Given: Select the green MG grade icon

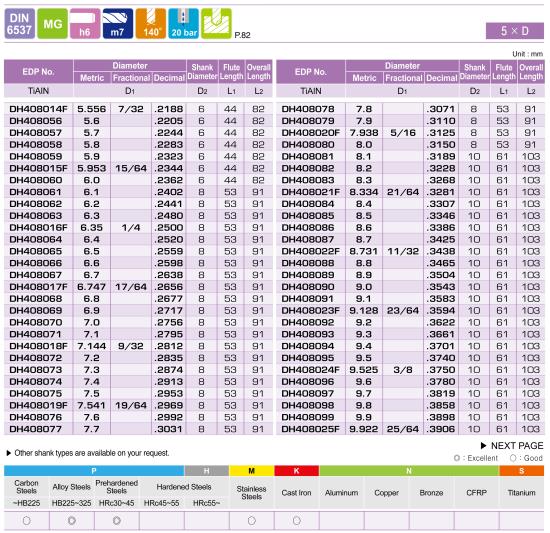Looking at the screenshot, I should coord(52,24).
